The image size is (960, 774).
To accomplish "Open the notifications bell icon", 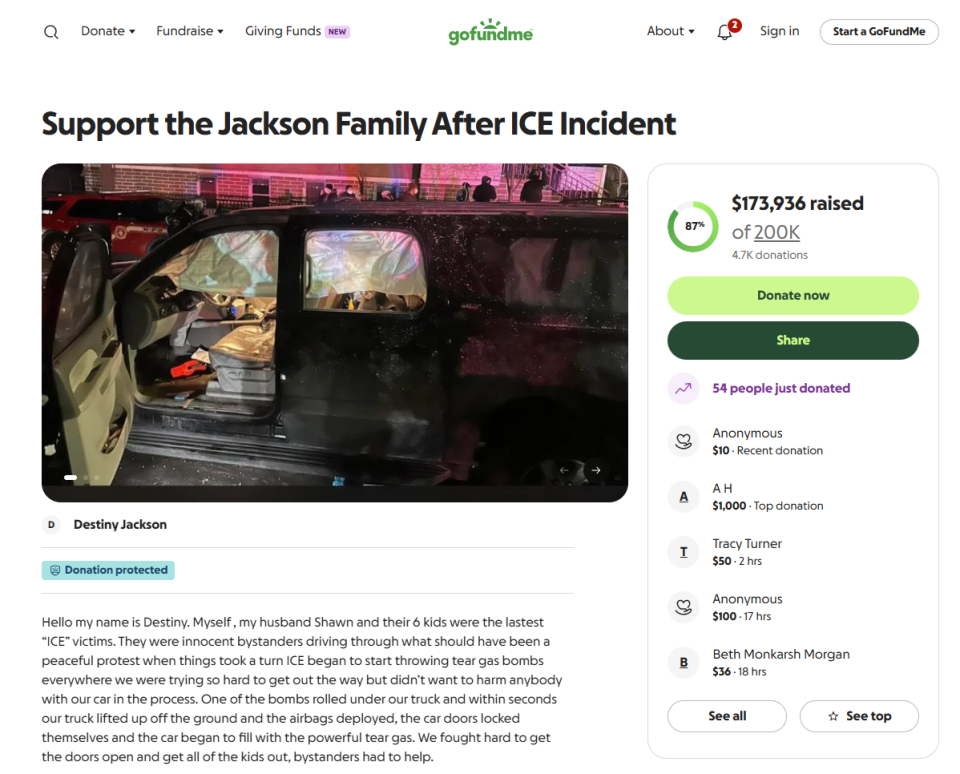I will tap(725, 32).
